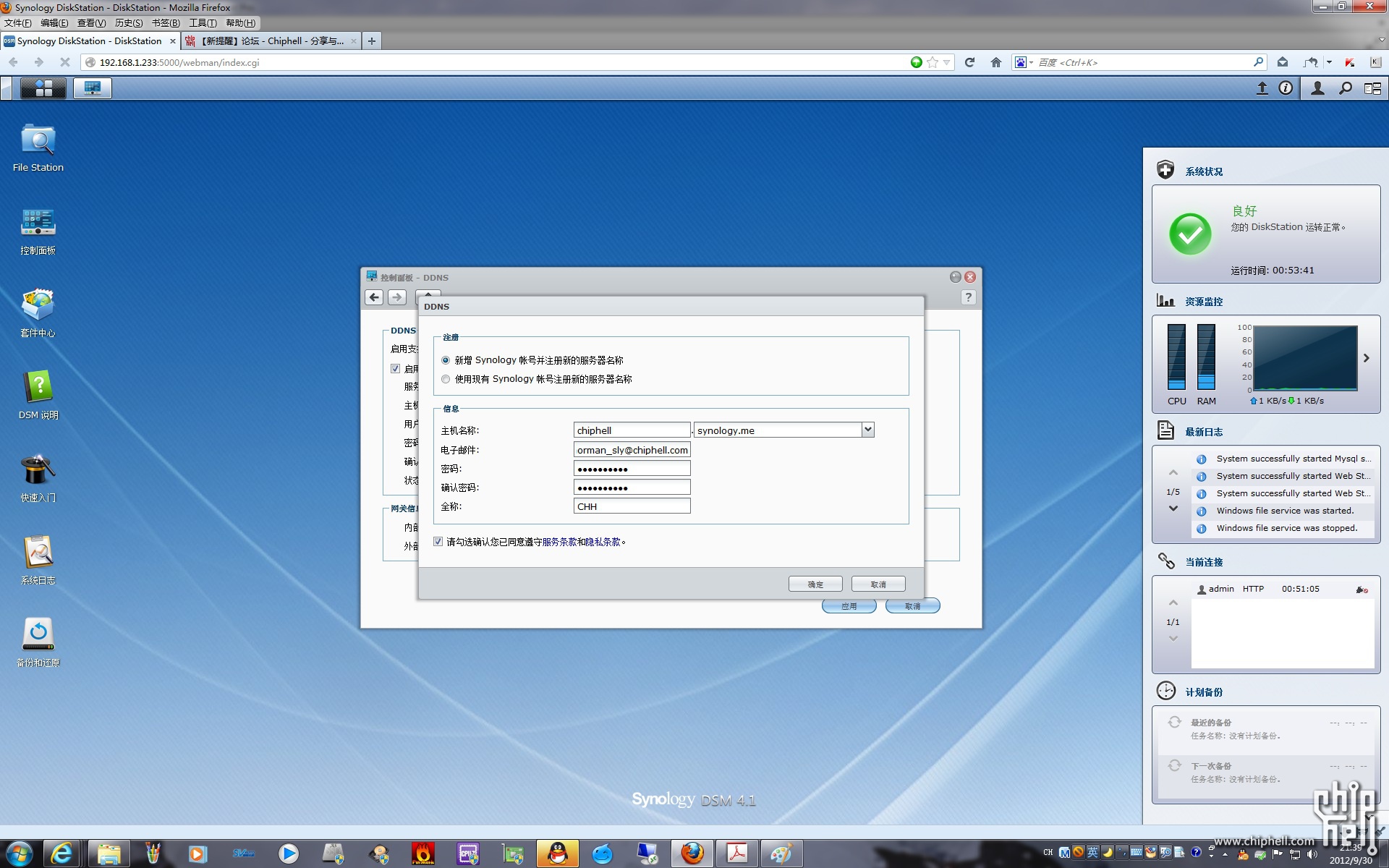Open the 控制面板 control panel icon
This screenshot has width=1389, height=868.
pos(38,231)
